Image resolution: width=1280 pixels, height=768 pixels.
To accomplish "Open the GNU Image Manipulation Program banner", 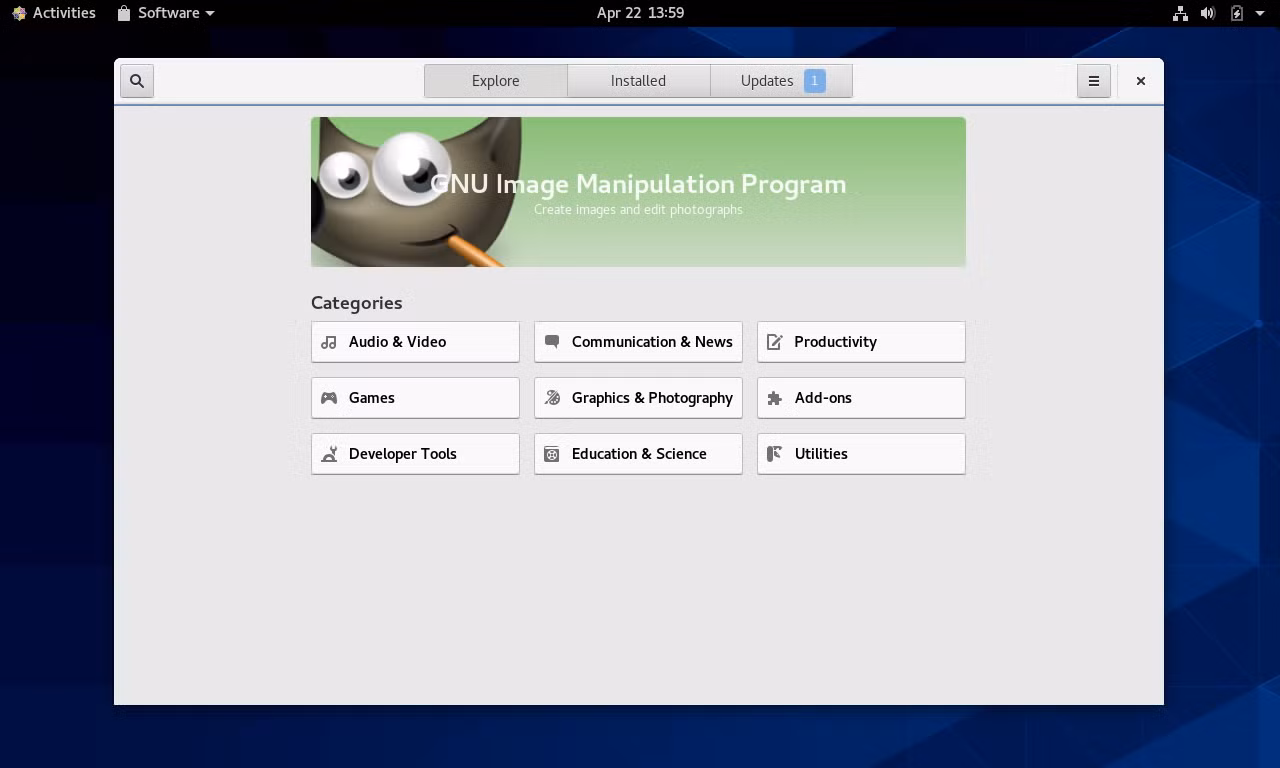I will [638, 192].
